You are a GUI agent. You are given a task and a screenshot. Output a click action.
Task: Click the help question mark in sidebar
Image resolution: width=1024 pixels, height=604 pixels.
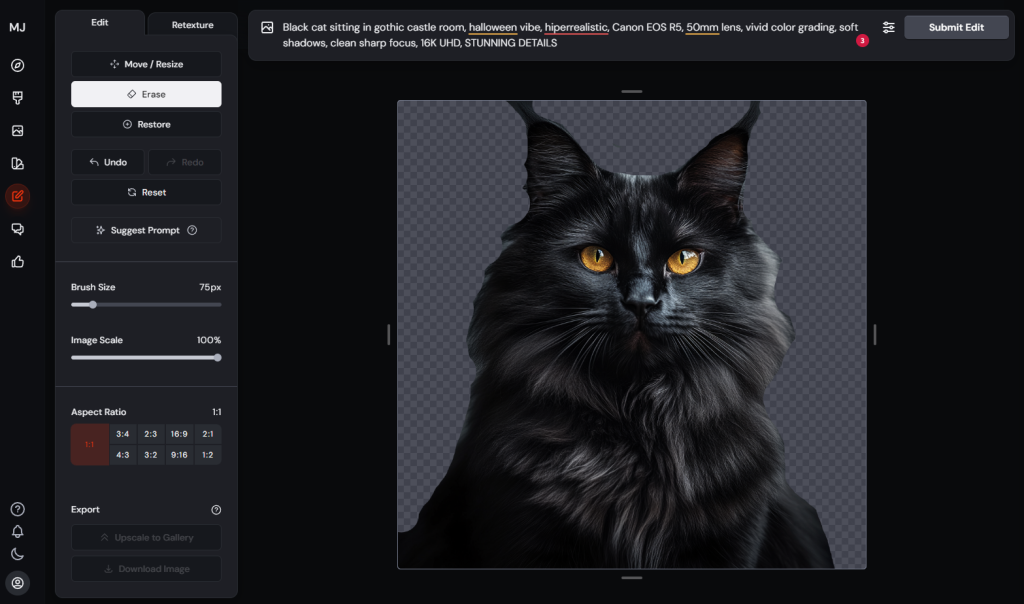[x=17, y=510]
